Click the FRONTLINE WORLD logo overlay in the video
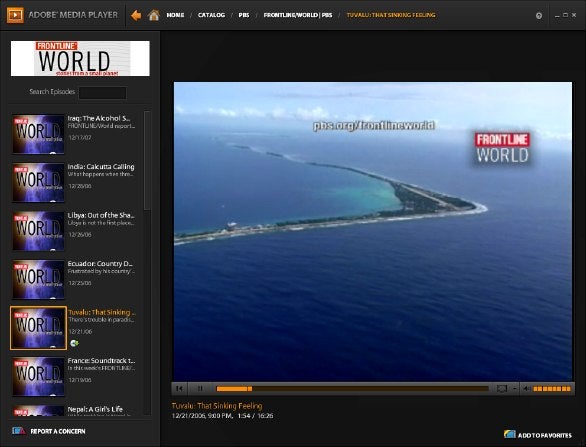This screenshot has width=586, height=447. (502, 148)
